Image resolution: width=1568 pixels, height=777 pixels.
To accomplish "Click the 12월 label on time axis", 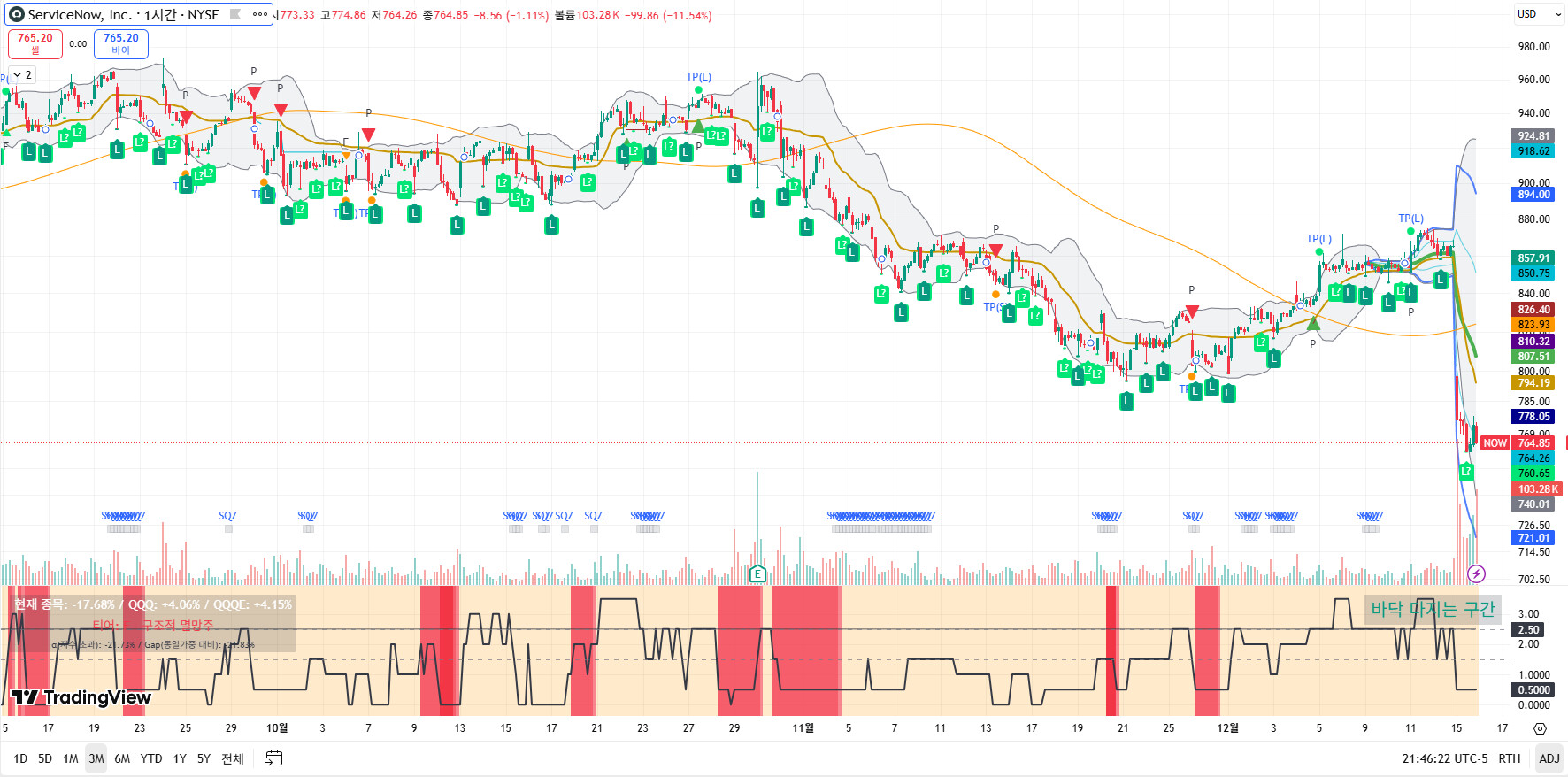I will click(x=1227, y=728).
